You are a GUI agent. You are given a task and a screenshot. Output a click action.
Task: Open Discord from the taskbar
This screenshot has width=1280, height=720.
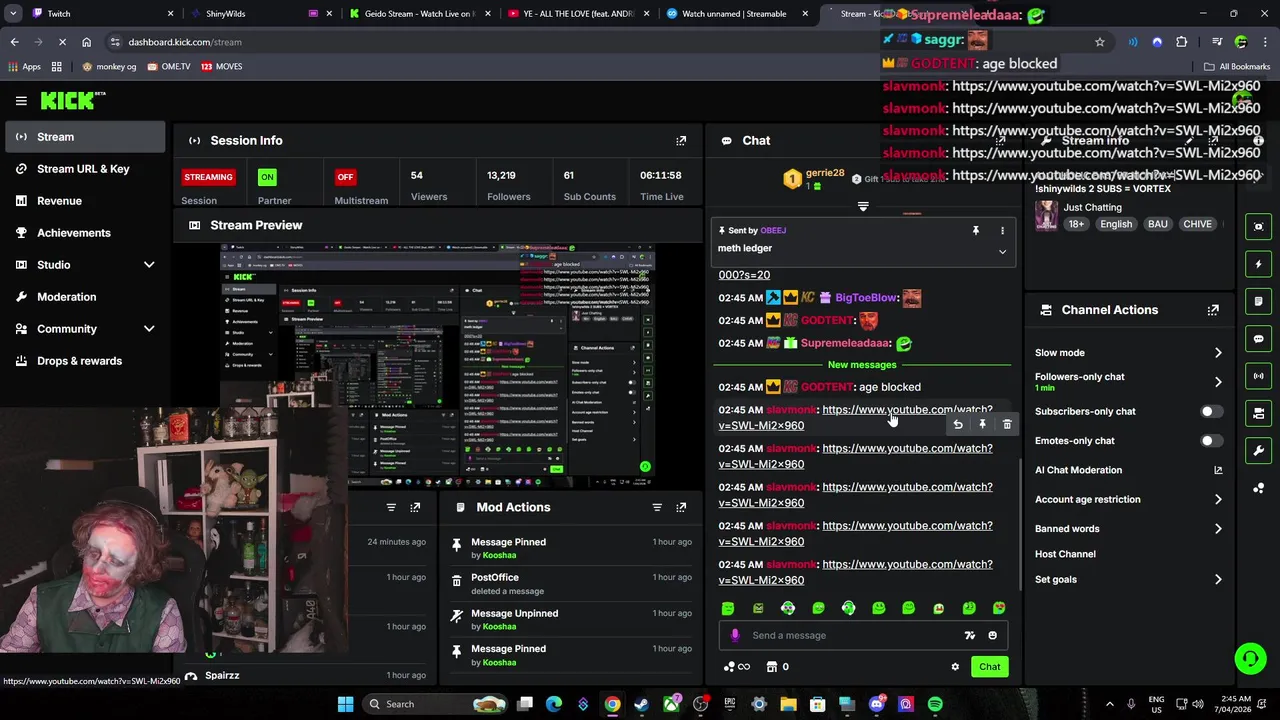[877, 704]
